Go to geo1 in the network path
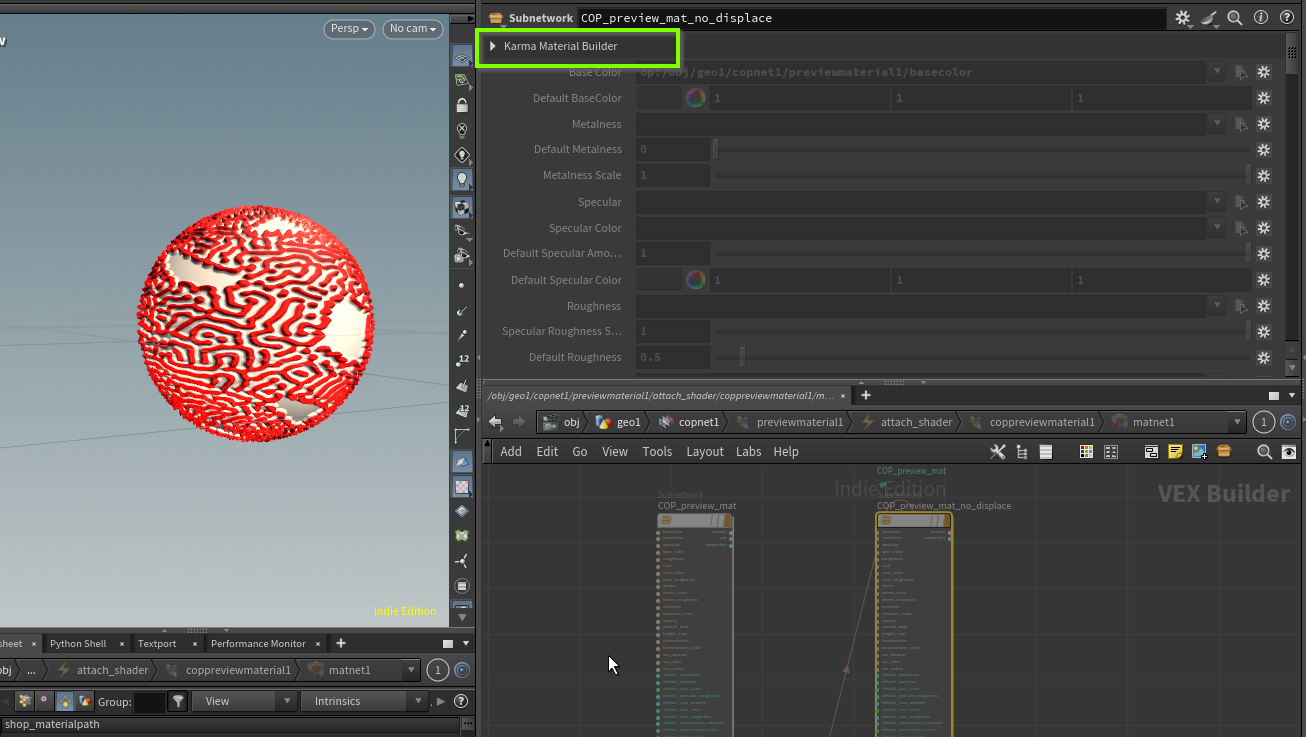This screenshot has width=1306, height=737. coord(619,422)
